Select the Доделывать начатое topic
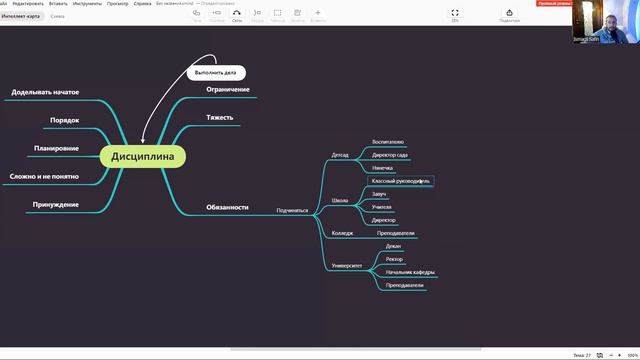 coord(45,92)
